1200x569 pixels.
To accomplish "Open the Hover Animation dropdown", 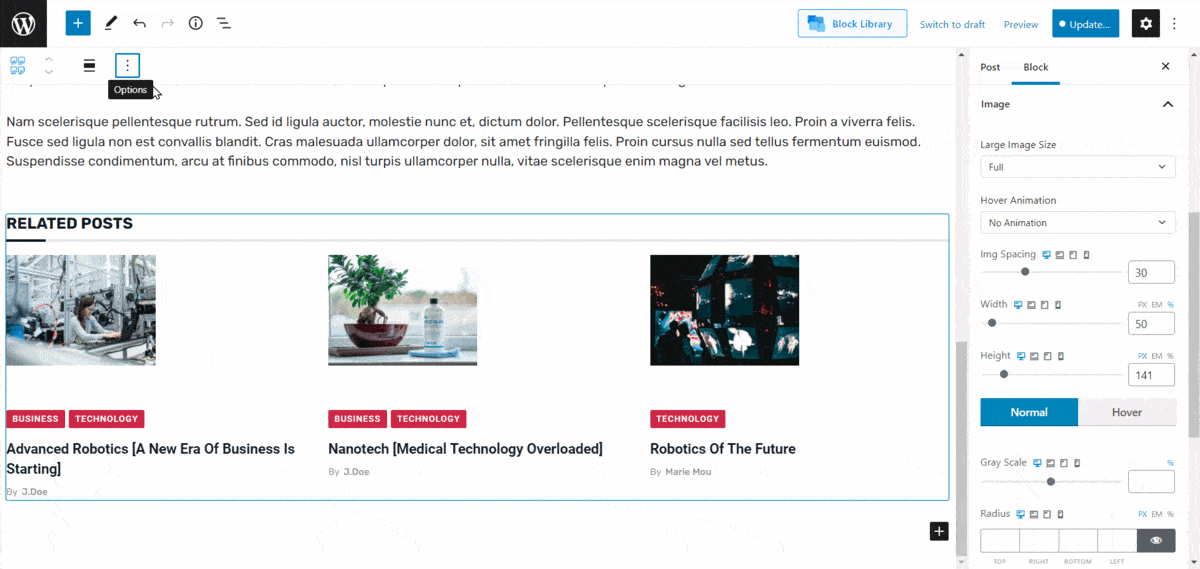I will (x=1077, y=223).
